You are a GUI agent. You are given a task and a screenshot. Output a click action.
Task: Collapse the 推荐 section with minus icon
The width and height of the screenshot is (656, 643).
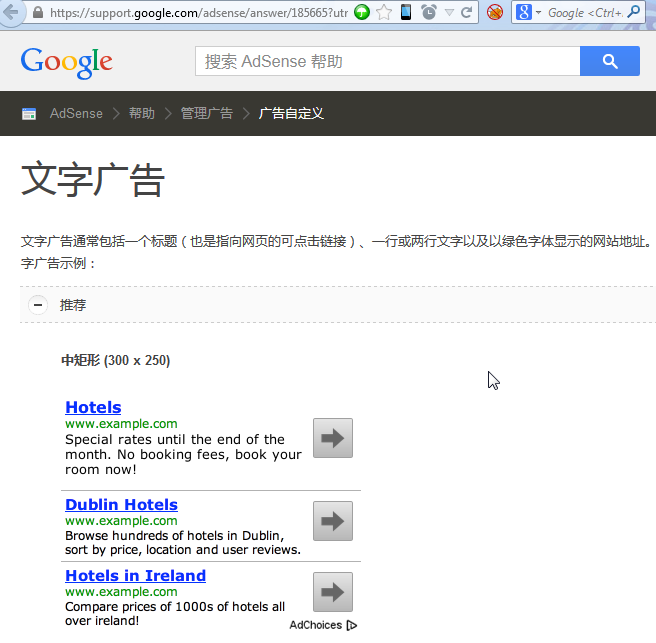[38, 305]
